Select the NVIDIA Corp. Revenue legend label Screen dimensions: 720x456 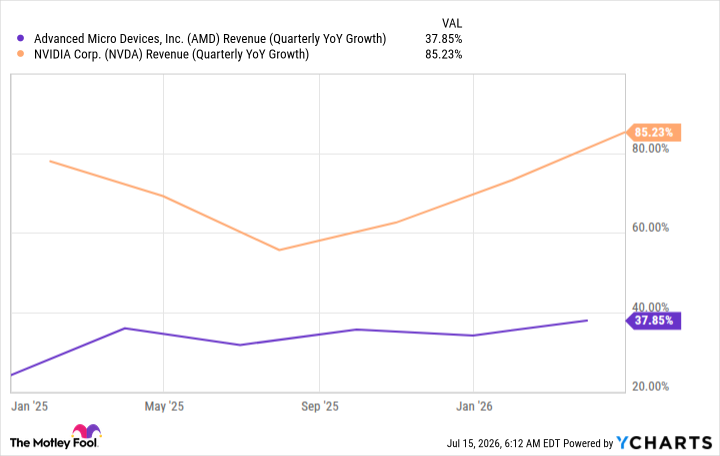[171, 54]
